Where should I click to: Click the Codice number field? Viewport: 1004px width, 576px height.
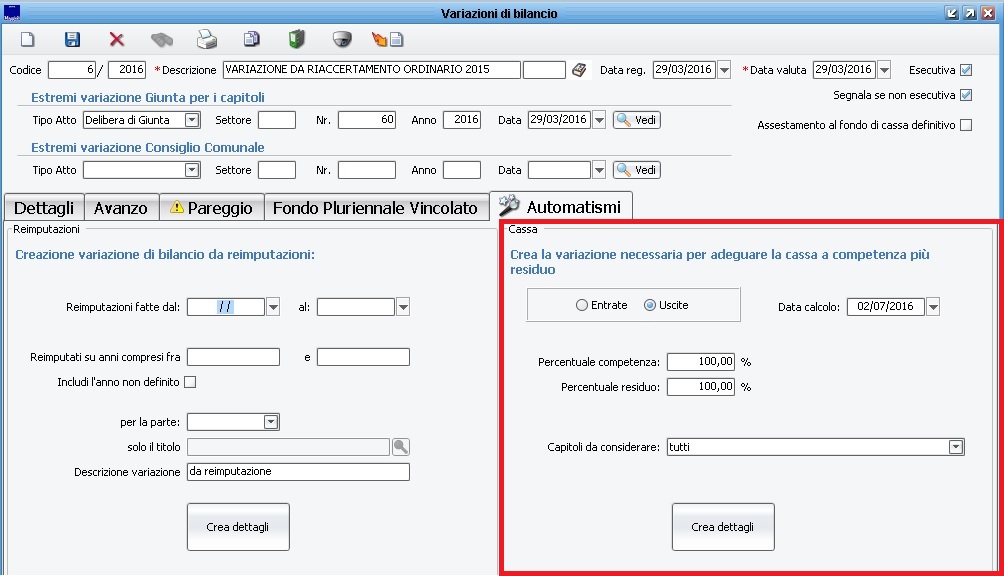[x=72, y=70]
